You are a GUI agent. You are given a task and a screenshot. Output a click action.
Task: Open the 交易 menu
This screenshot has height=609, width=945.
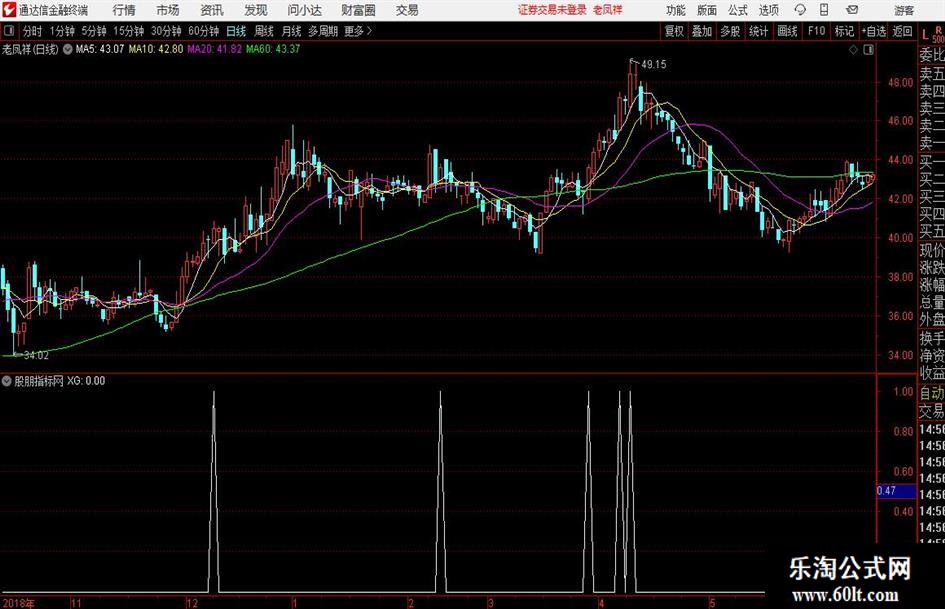[407, 10]
